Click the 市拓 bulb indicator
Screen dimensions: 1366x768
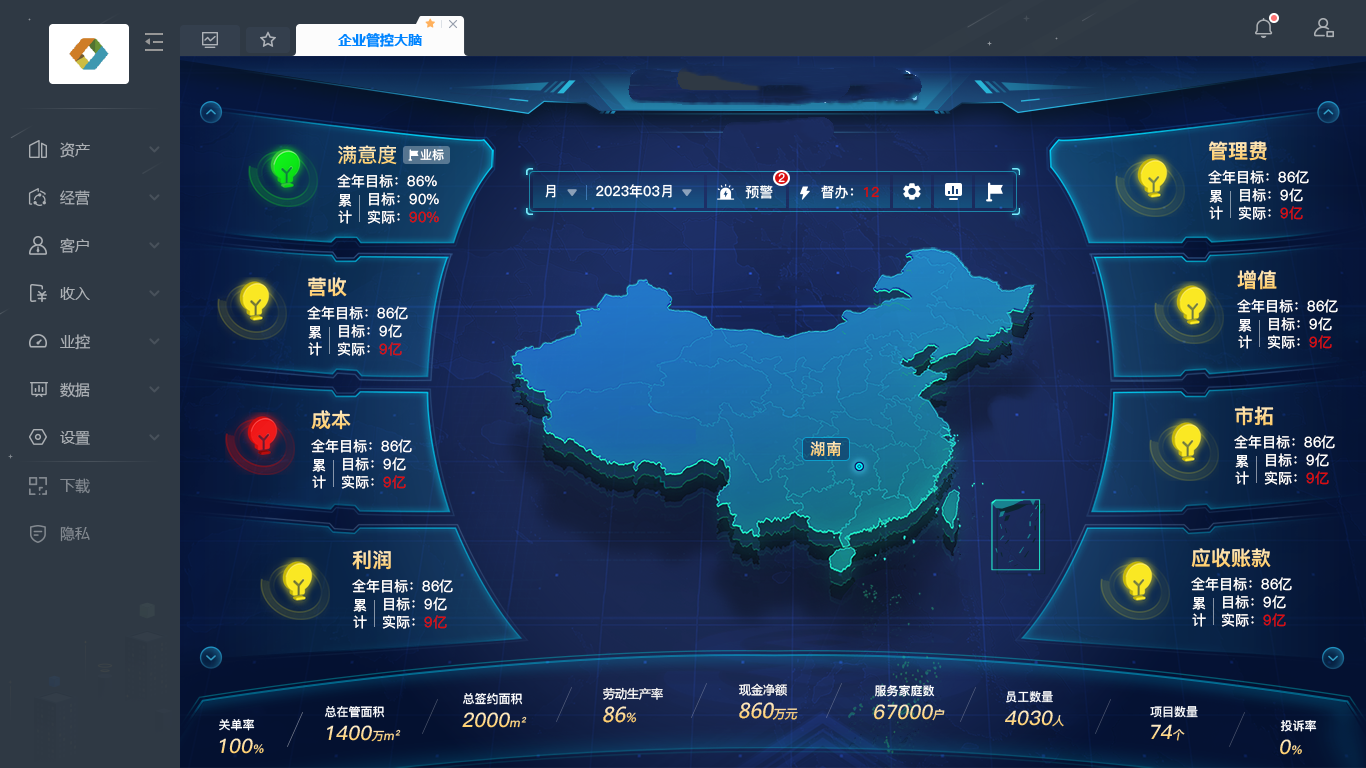(x=1187, y=441)
